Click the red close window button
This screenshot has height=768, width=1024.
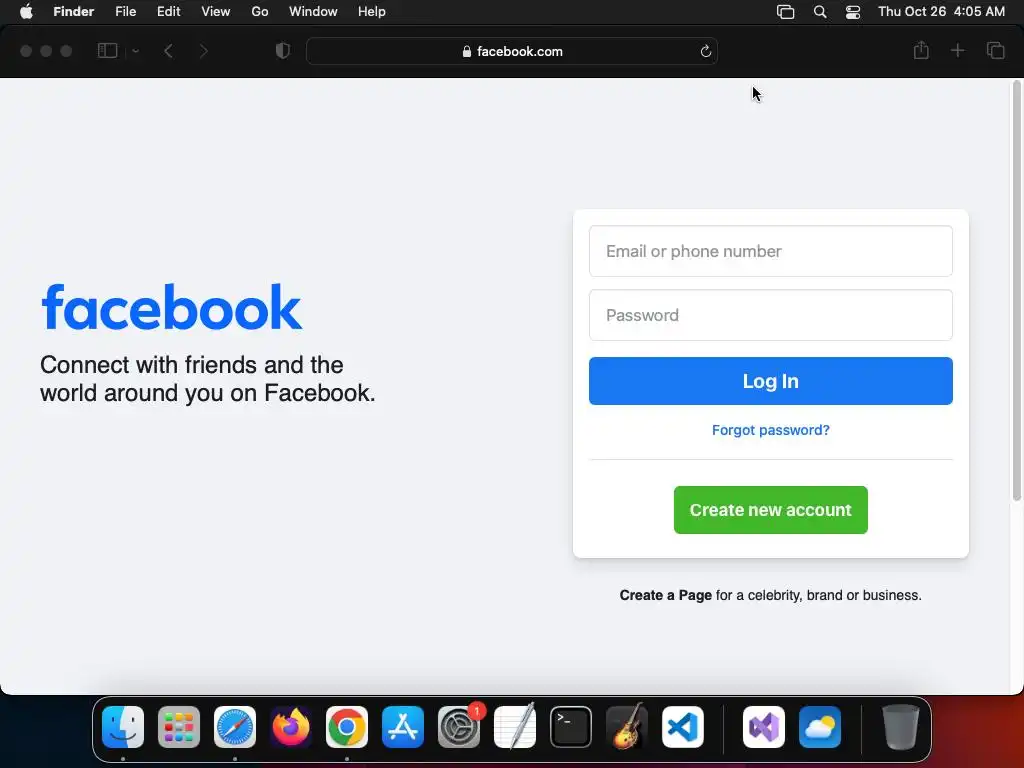(x=26, y=51)
